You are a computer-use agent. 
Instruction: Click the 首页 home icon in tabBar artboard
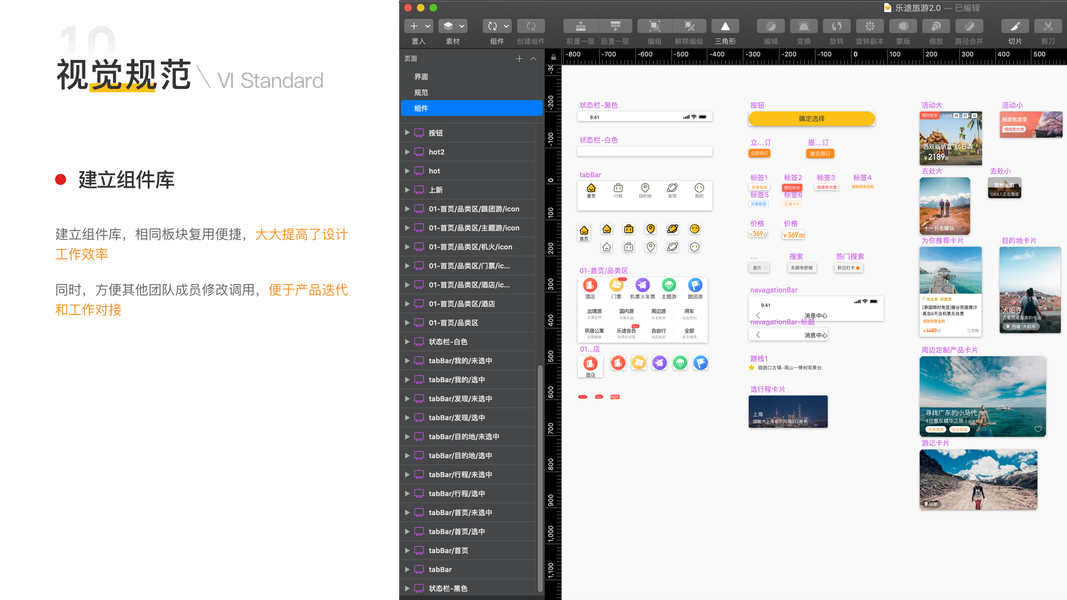click(x=591, y=188)
